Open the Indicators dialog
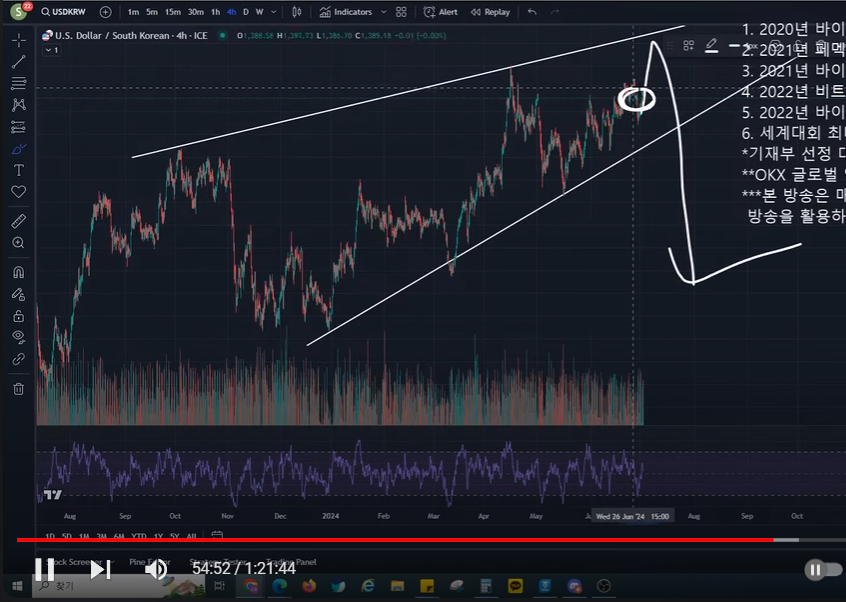 tap(346, 12)
